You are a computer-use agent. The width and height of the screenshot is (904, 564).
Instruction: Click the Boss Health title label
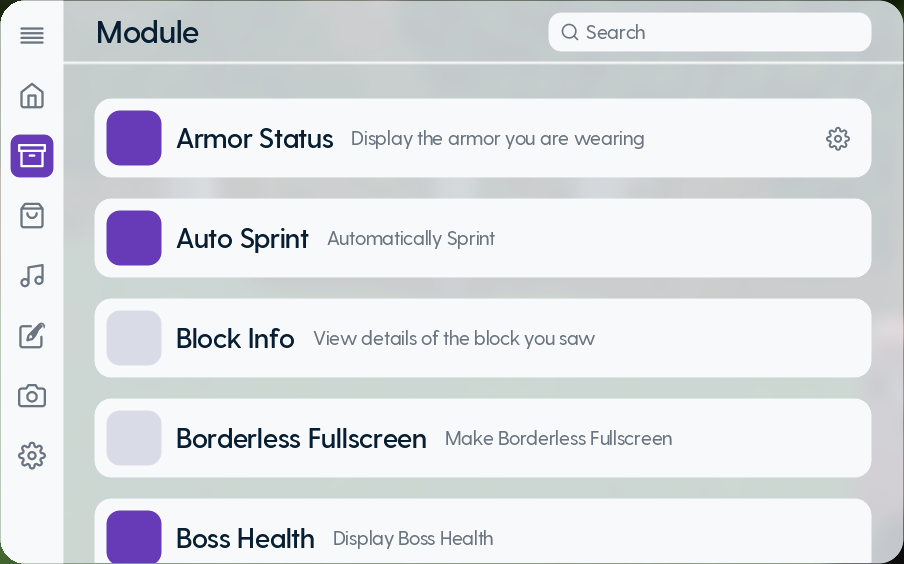coord(245,539)
